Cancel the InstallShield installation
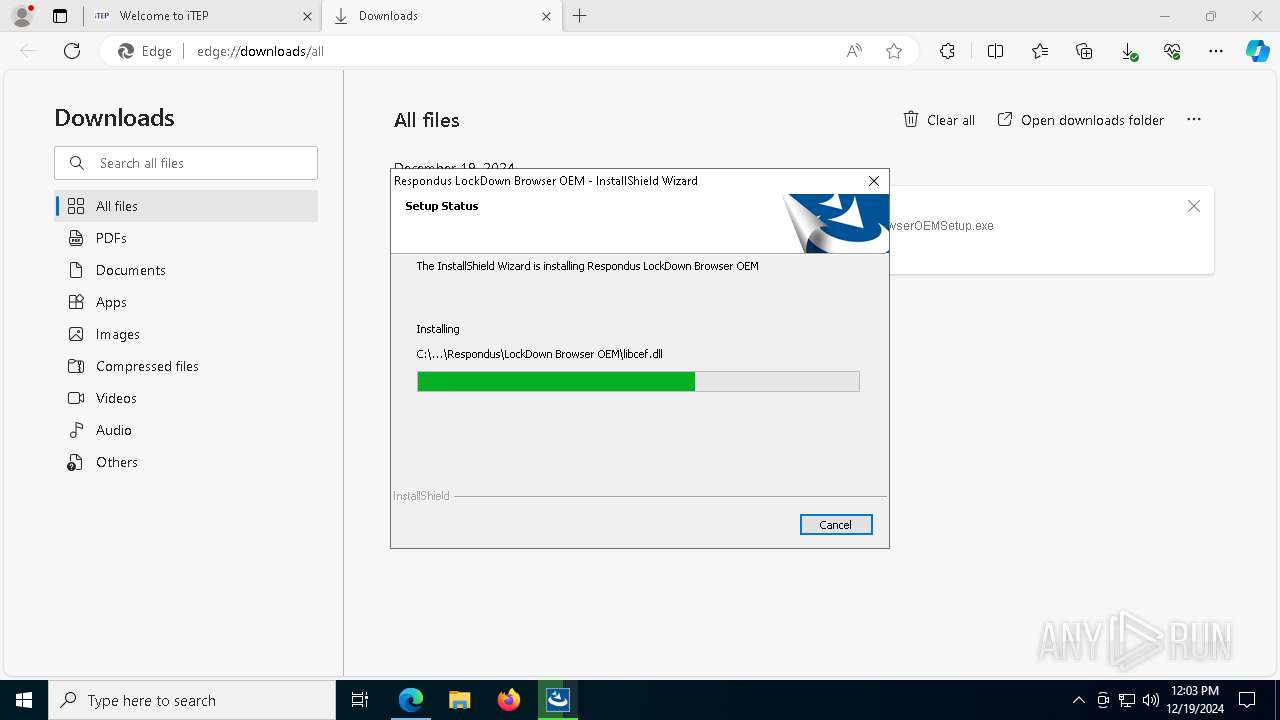The height and width of the screenshot is (720, 1280). tap(836, 525)
